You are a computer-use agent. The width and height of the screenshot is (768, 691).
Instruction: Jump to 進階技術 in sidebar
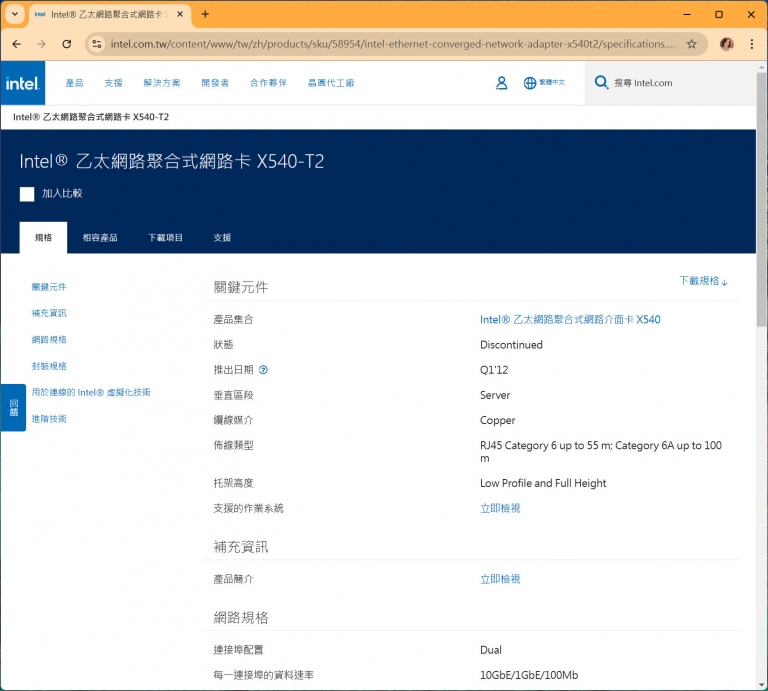pyautogui.click(x=49, y=419)
